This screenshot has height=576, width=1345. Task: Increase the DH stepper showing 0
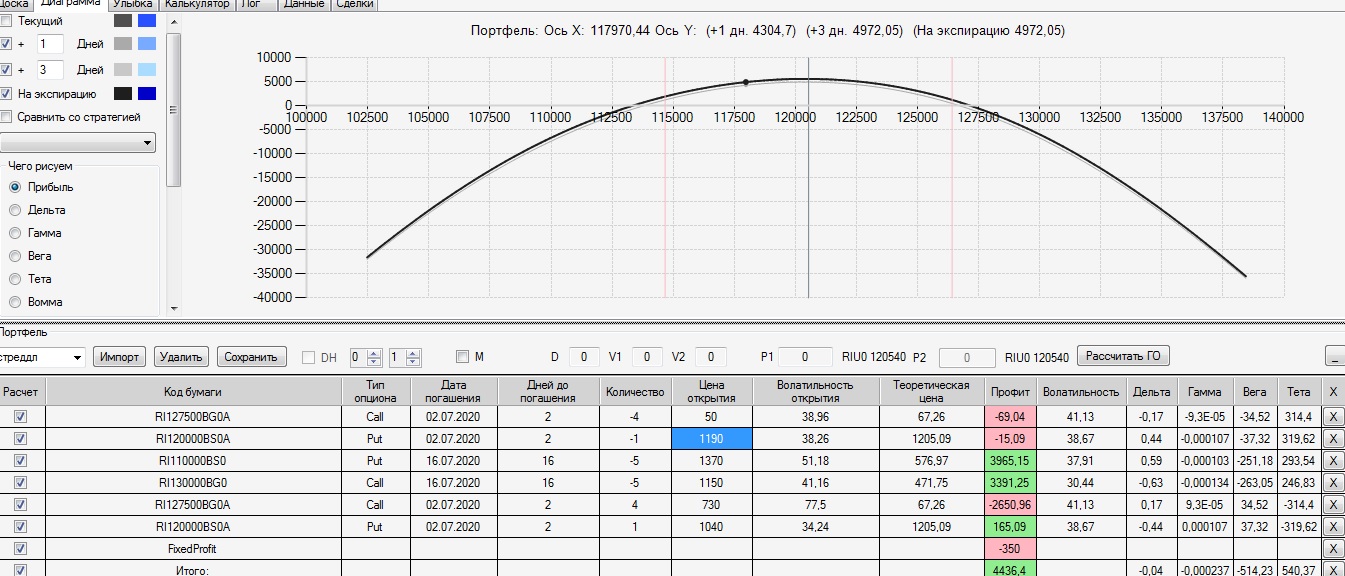point(375,353)
